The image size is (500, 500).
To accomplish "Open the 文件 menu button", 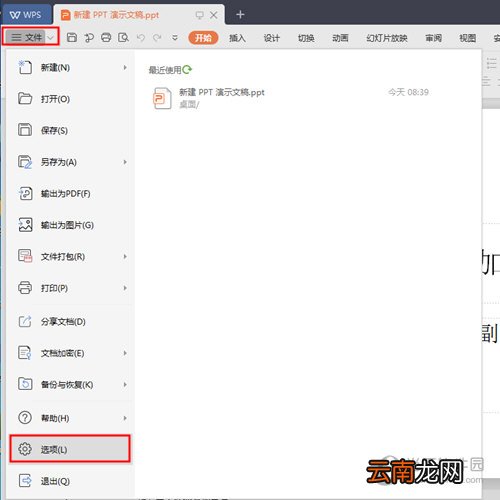I will (27, 37).
